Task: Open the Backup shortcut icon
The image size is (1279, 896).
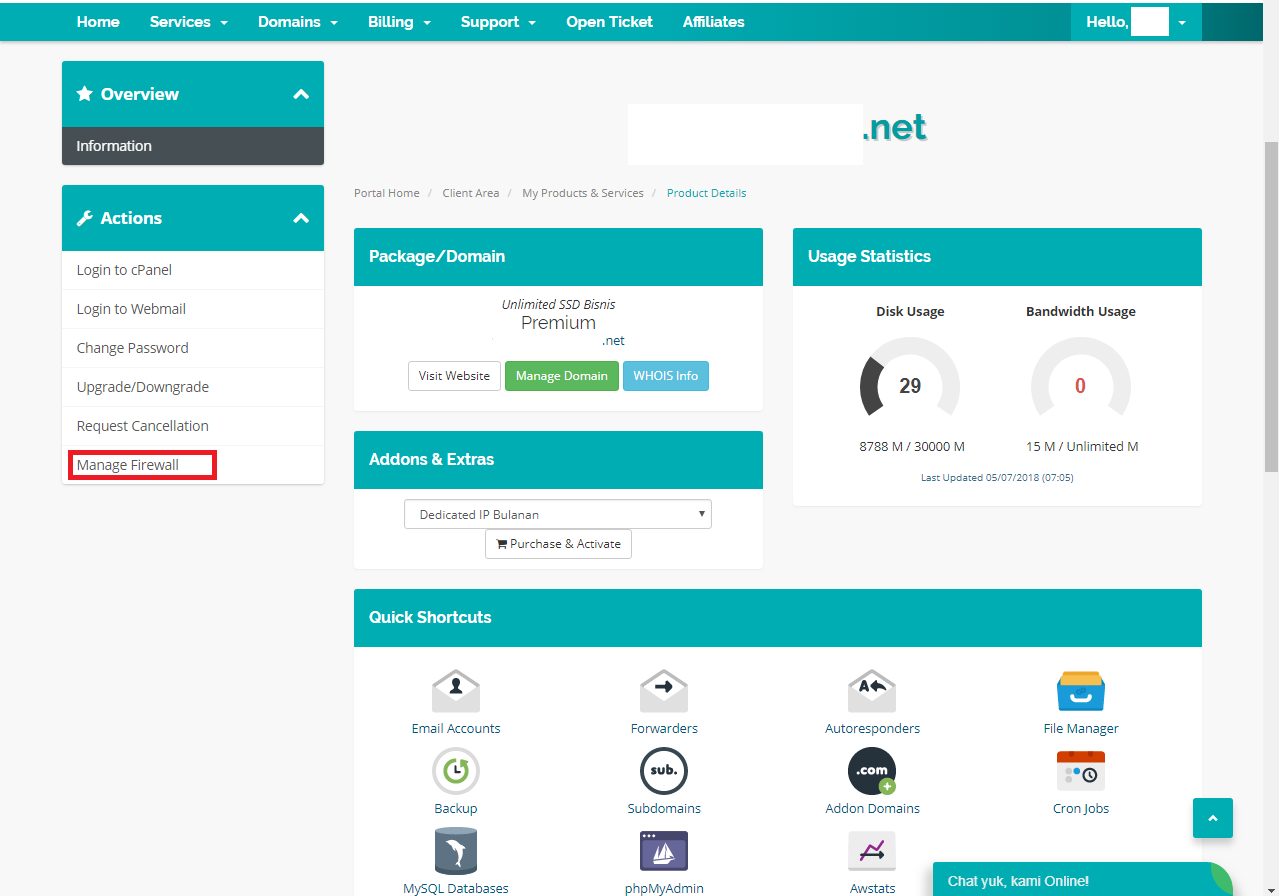Action: (x=456, y=771)
